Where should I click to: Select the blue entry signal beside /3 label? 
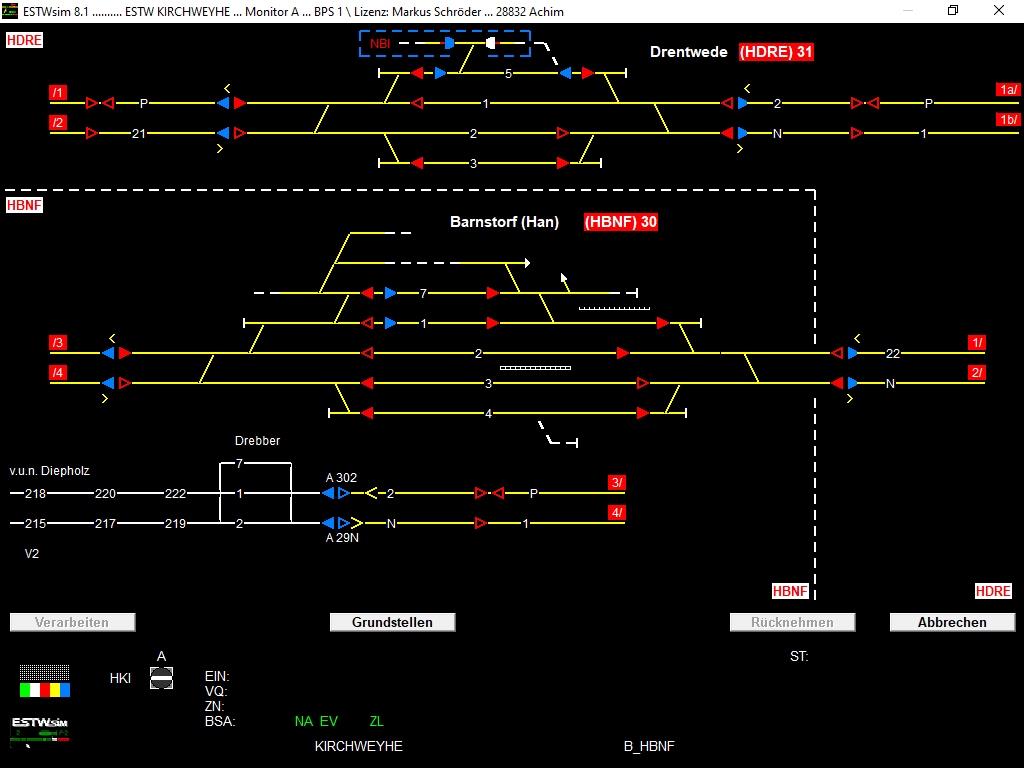(108, 353)
